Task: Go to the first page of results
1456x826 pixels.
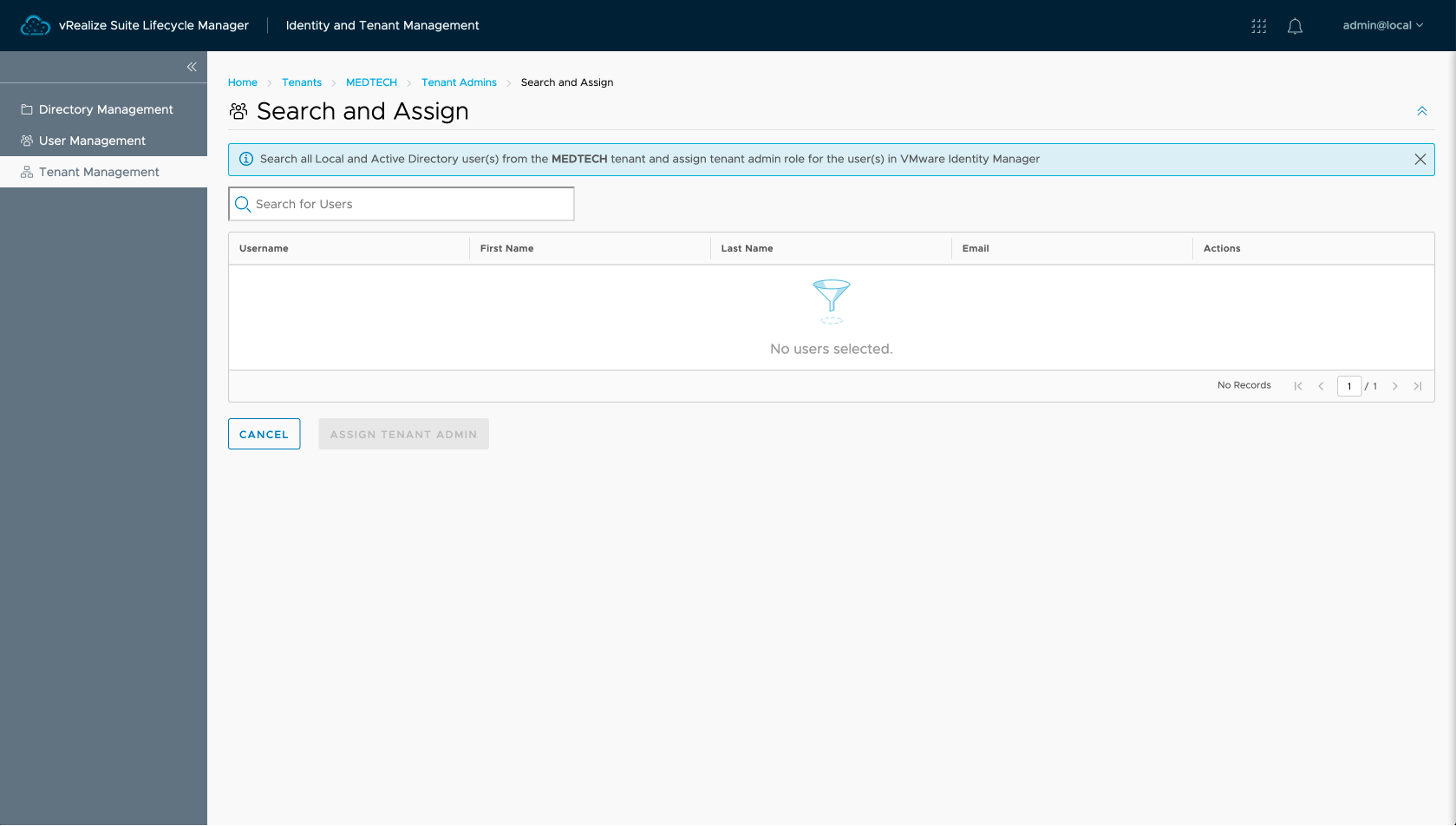Action: 1298,386
